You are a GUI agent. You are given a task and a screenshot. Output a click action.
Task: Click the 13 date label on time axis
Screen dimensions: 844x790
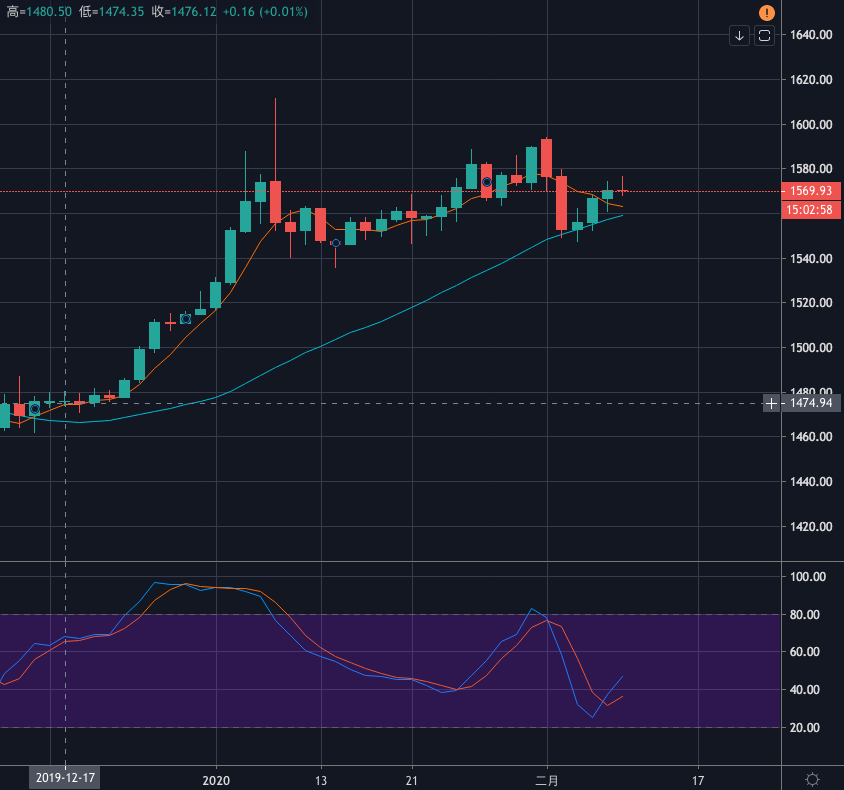321,780
